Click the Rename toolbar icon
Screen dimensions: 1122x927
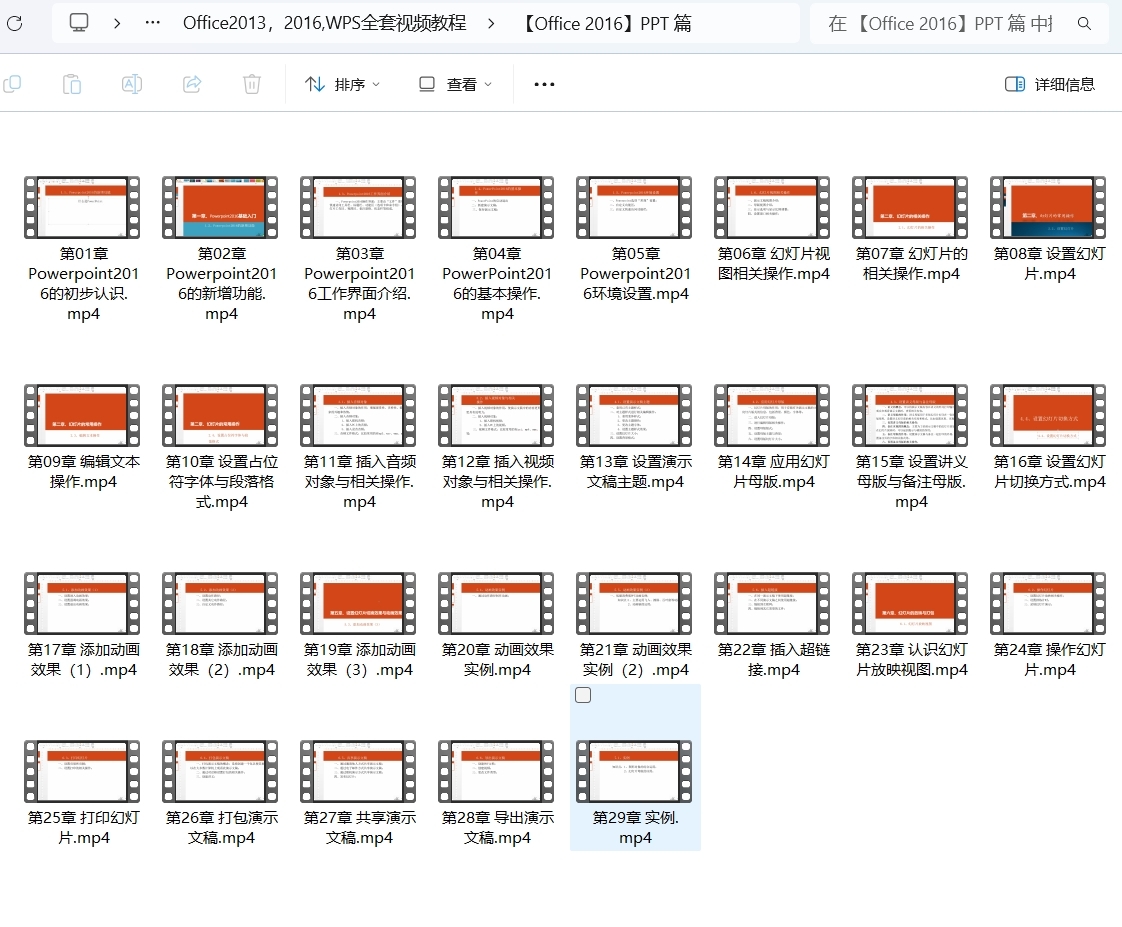[132, 84]
